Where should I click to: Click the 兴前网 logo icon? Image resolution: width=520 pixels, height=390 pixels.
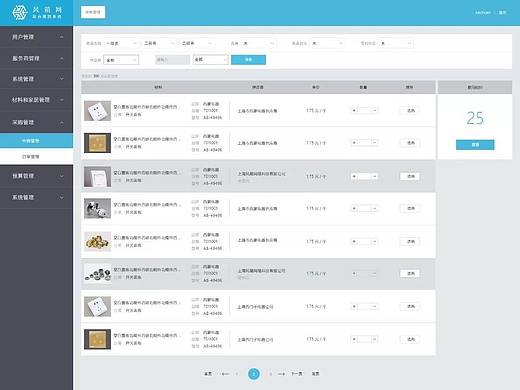point(20,13)
